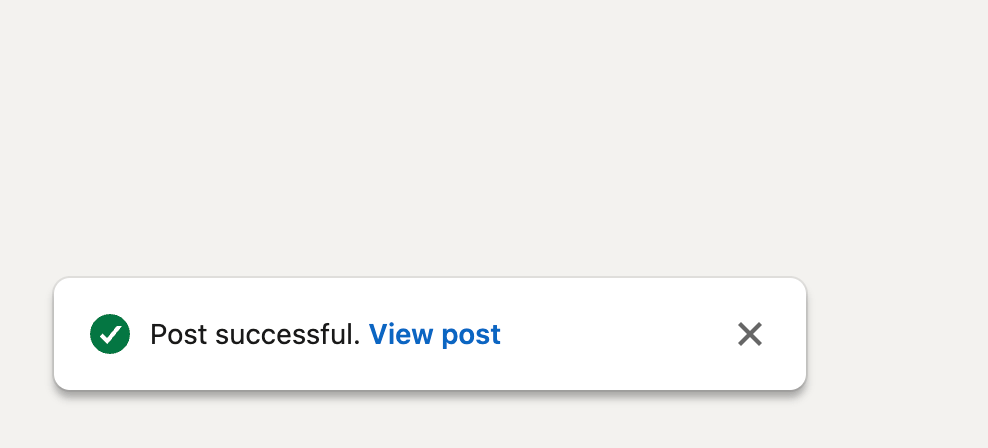This screenshot has height=448, width=988.
Task: Hide the success toast with X
Action: (x=749, y=334)
